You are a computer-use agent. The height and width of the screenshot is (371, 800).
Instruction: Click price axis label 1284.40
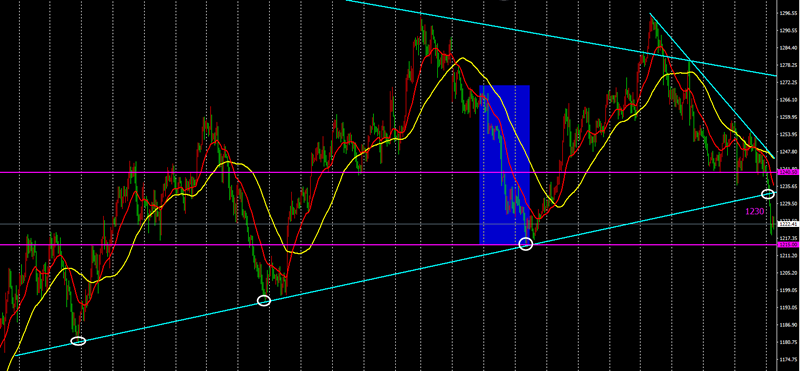pyautogui.click(x=788, y=48)
